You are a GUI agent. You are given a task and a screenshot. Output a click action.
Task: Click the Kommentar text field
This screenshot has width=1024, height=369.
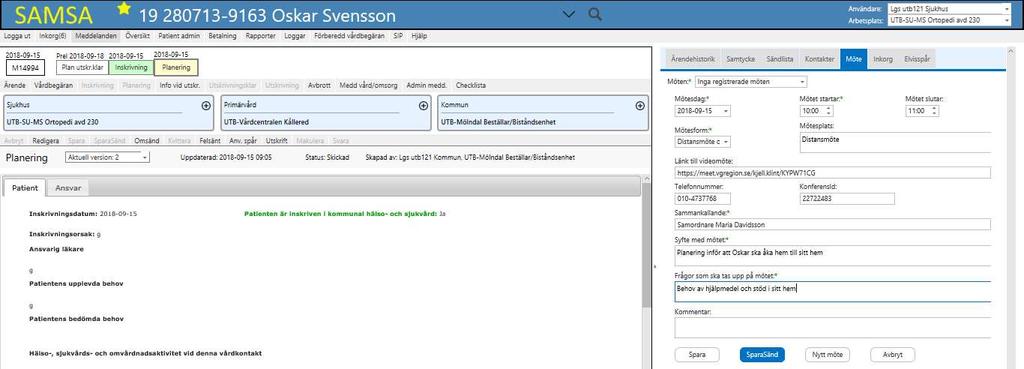click(x=833, y=327)
